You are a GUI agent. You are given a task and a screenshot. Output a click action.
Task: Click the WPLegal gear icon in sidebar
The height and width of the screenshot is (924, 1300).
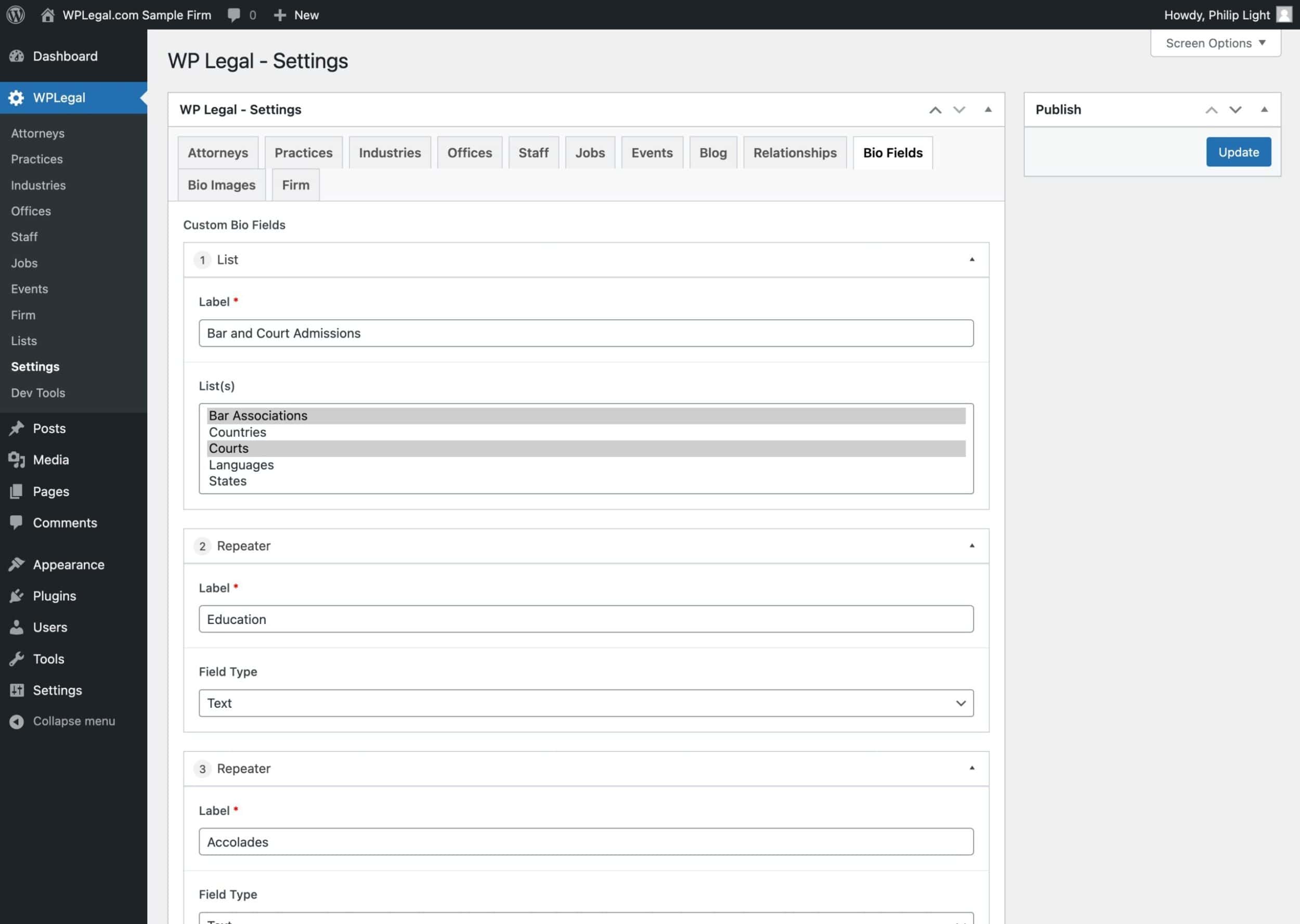pyautogui.click(x=17, y=98)
